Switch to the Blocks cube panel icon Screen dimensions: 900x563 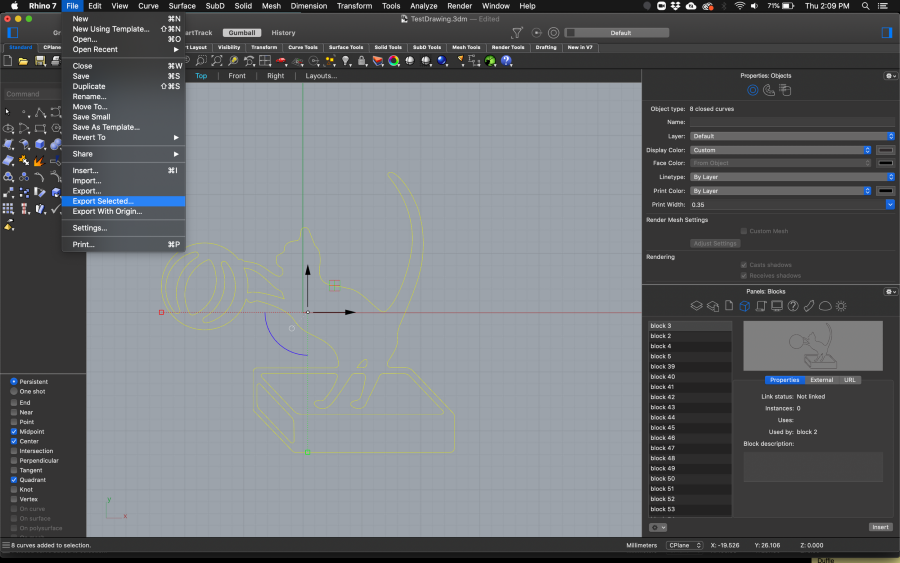point(745,305)
